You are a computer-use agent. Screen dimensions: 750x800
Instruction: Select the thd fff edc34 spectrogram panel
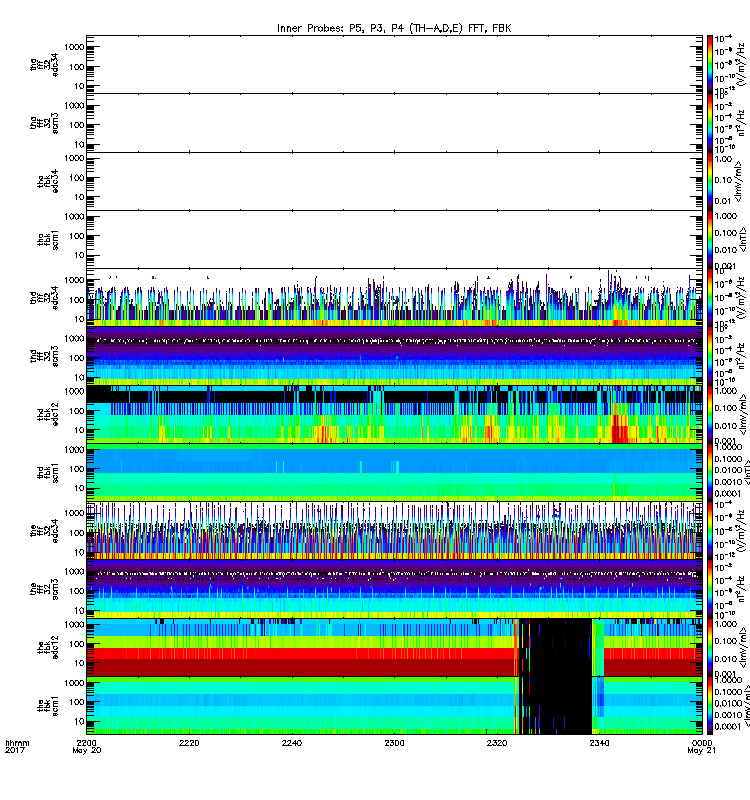point(394,298)
